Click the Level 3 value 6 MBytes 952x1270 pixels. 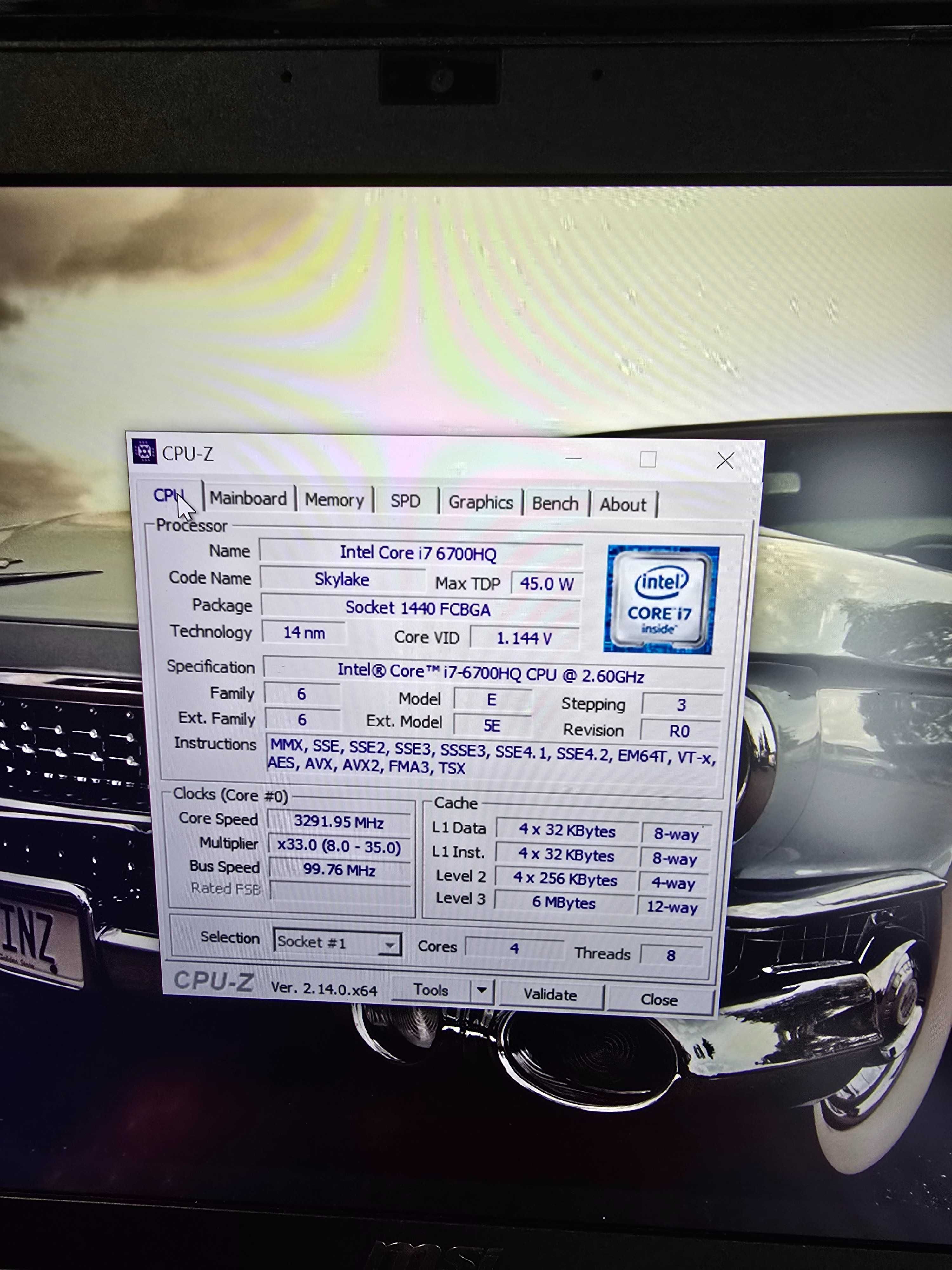click(564, 903)
